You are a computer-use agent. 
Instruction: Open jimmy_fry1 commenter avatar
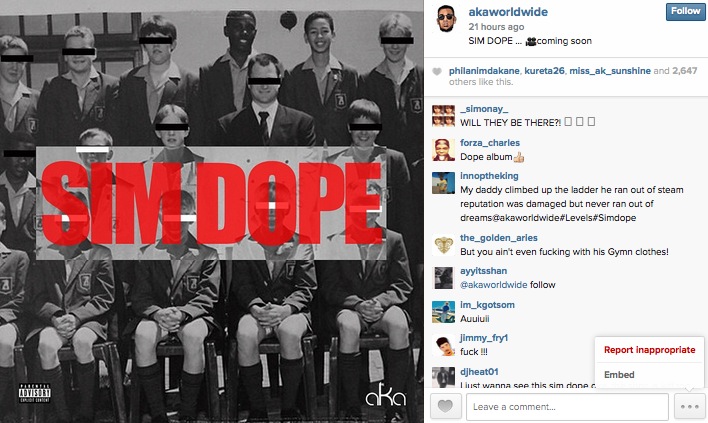pyautogui.click(x=443, y=345)
